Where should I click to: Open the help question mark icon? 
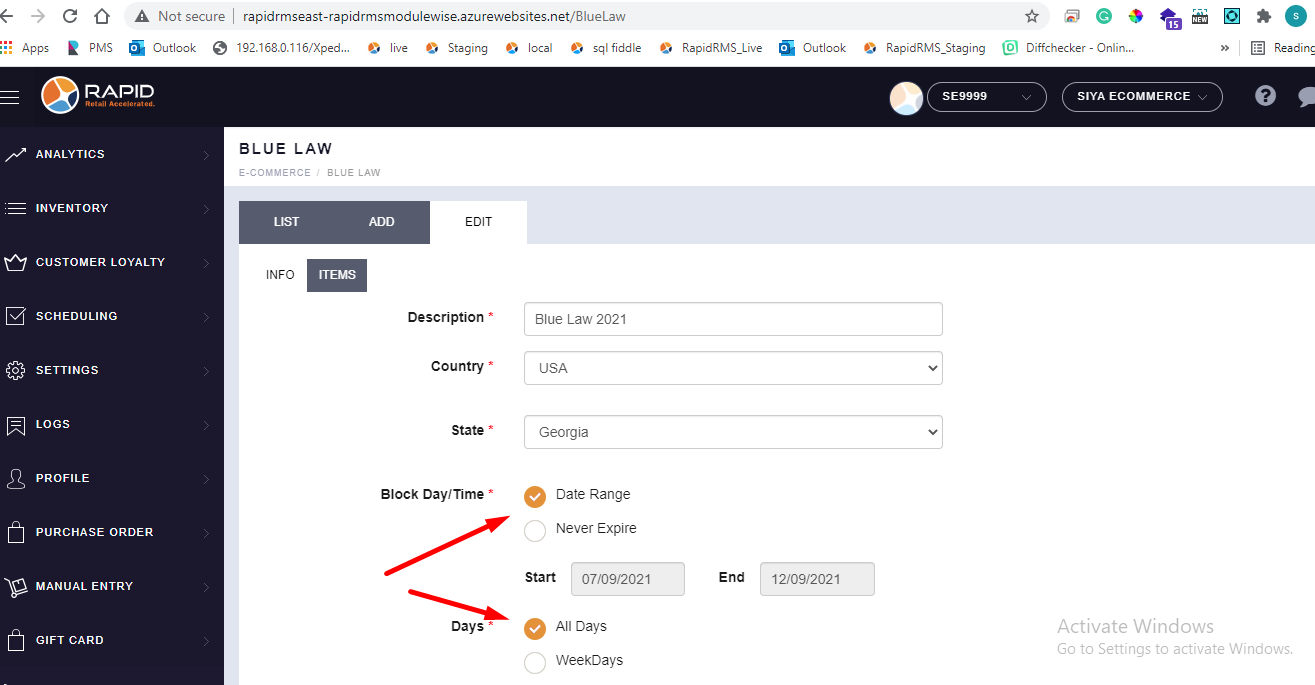[x=1265, y=96]
